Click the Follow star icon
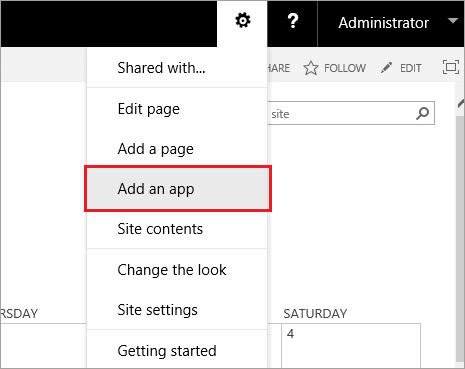465x369 pixels. 311,68
